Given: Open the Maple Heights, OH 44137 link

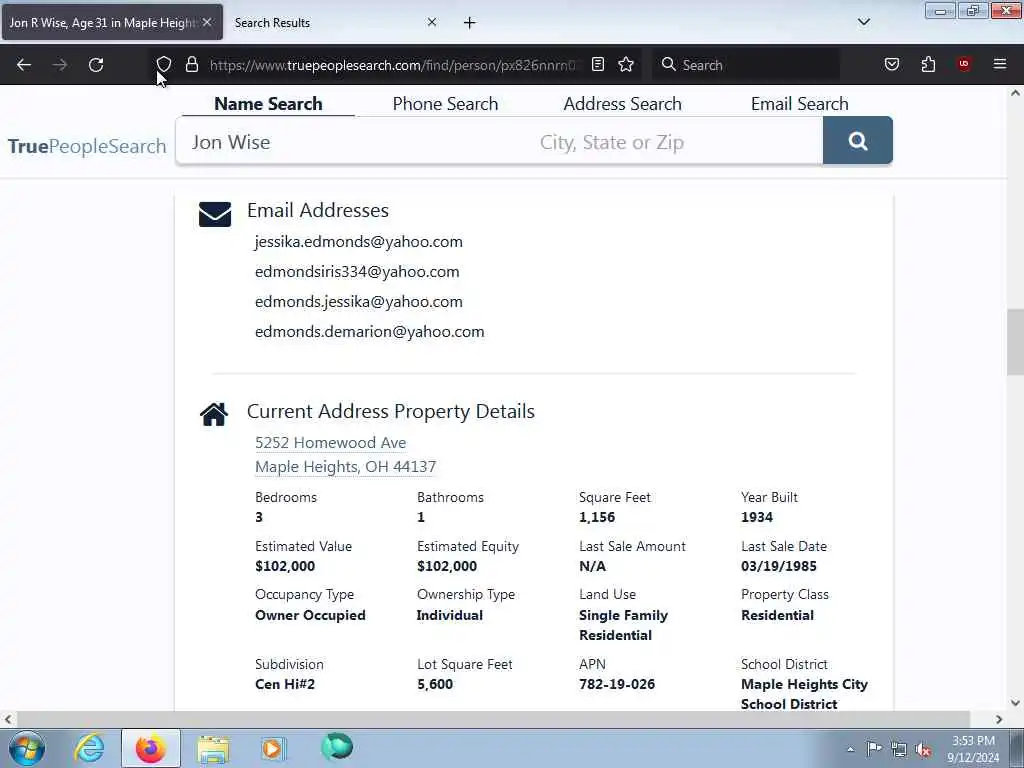Looking at the screenshot, I should (x=345, y=467).
